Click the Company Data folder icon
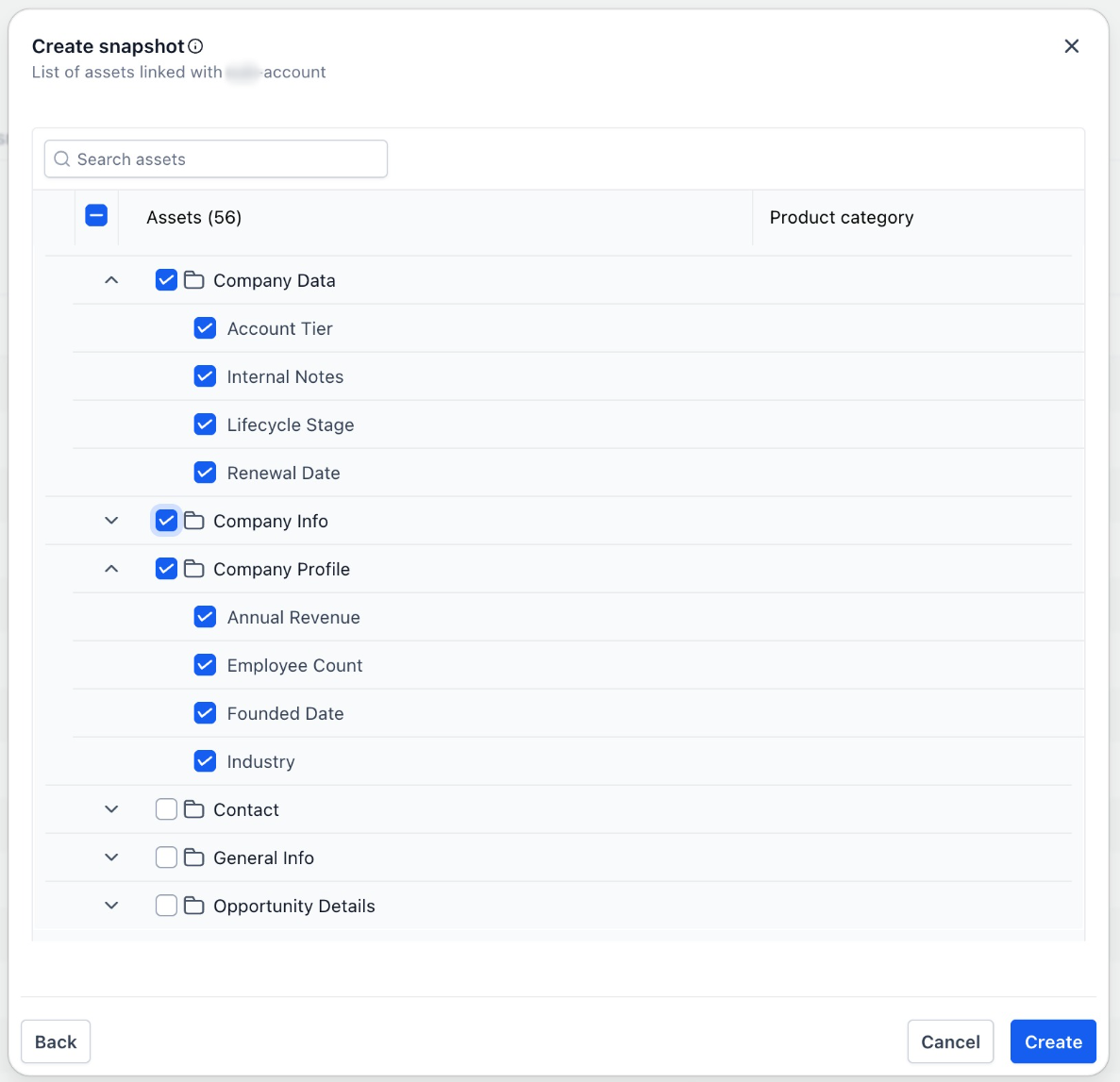The height and width of the screenshot is (1082, 1120). click(x=193, y=280)
